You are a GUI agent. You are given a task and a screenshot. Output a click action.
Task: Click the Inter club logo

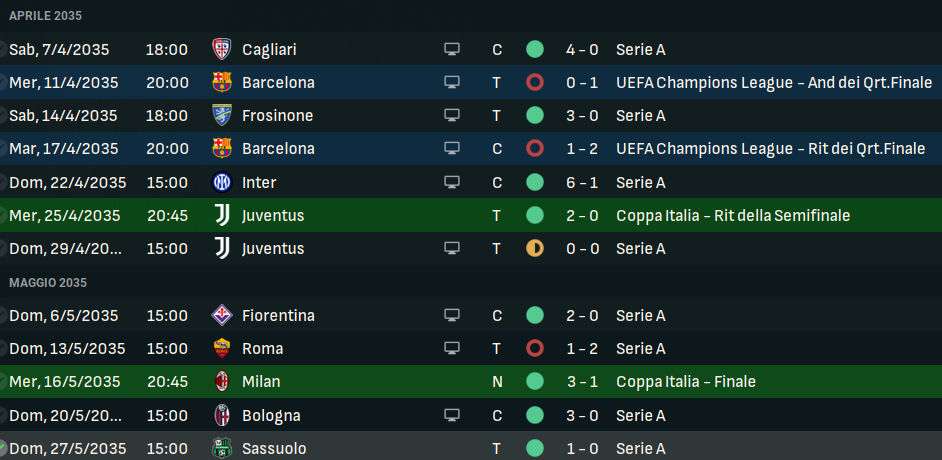pyautogui.click(x=222, y=182)
